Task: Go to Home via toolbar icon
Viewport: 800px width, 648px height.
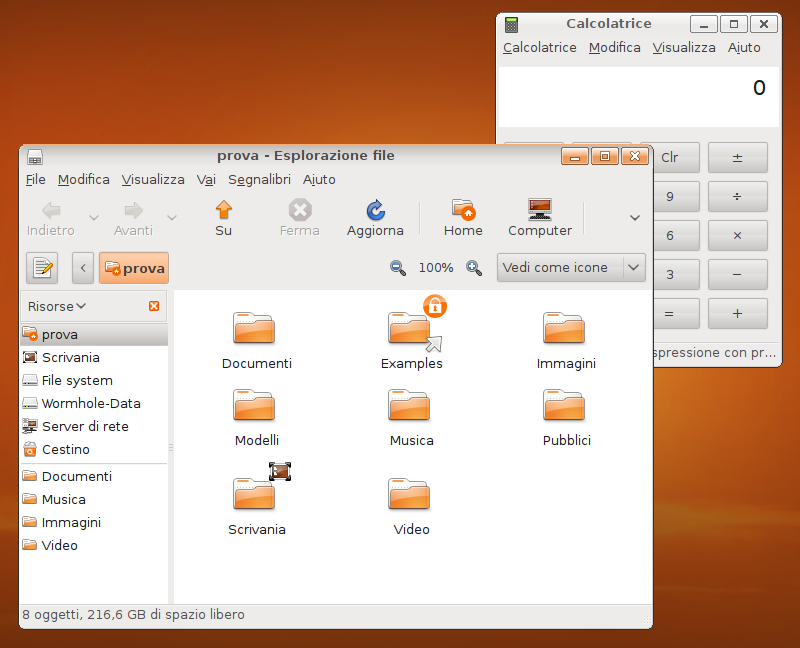Action: [x=463, y=210]
